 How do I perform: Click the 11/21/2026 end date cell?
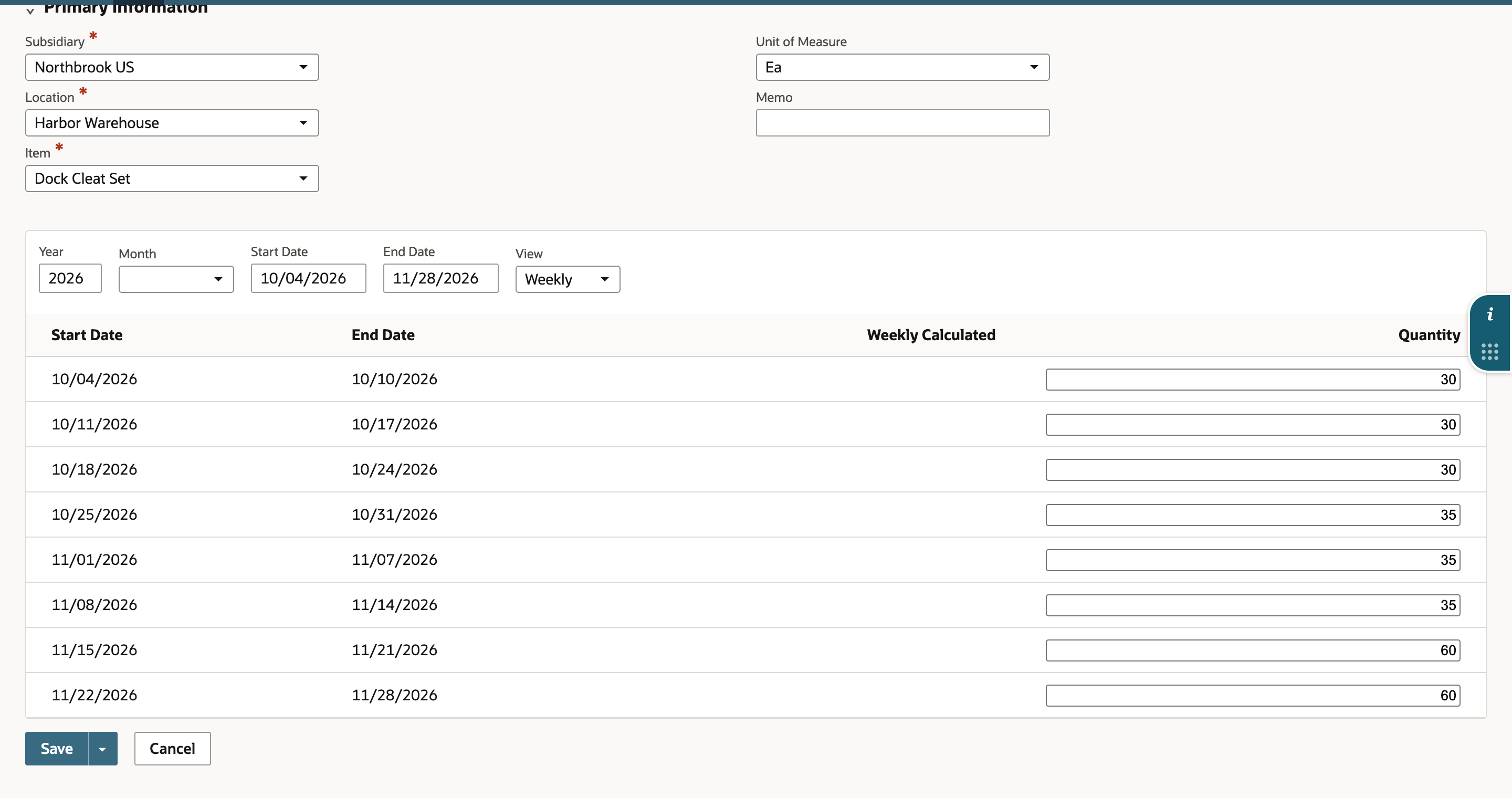coord(394,650)
